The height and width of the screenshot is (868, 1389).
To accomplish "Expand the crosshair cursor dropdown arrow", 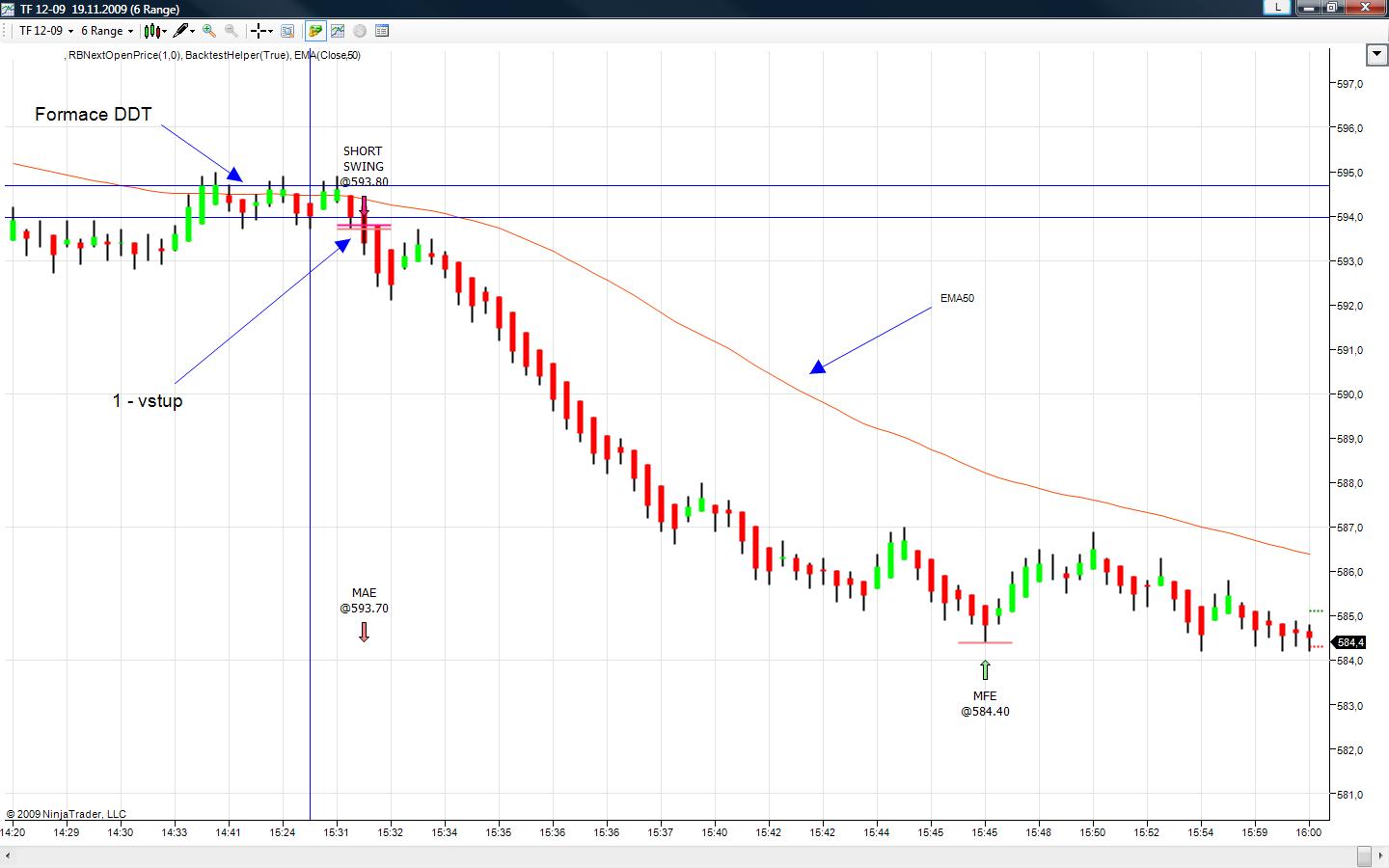I will [x=271, y=31].
